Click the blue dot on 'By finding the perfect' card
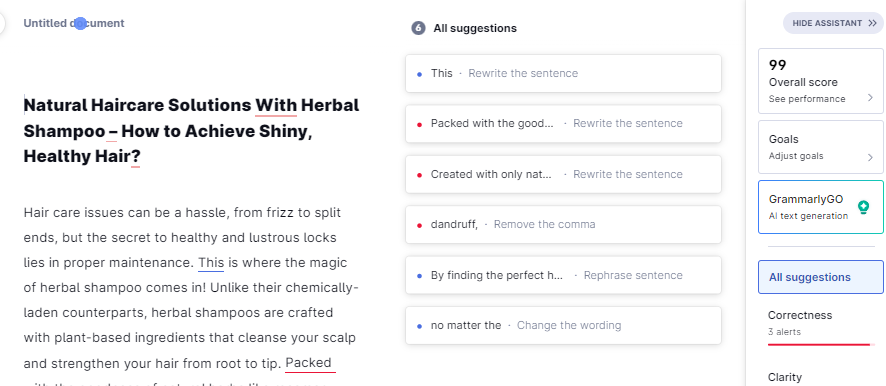 coord(419,276)
